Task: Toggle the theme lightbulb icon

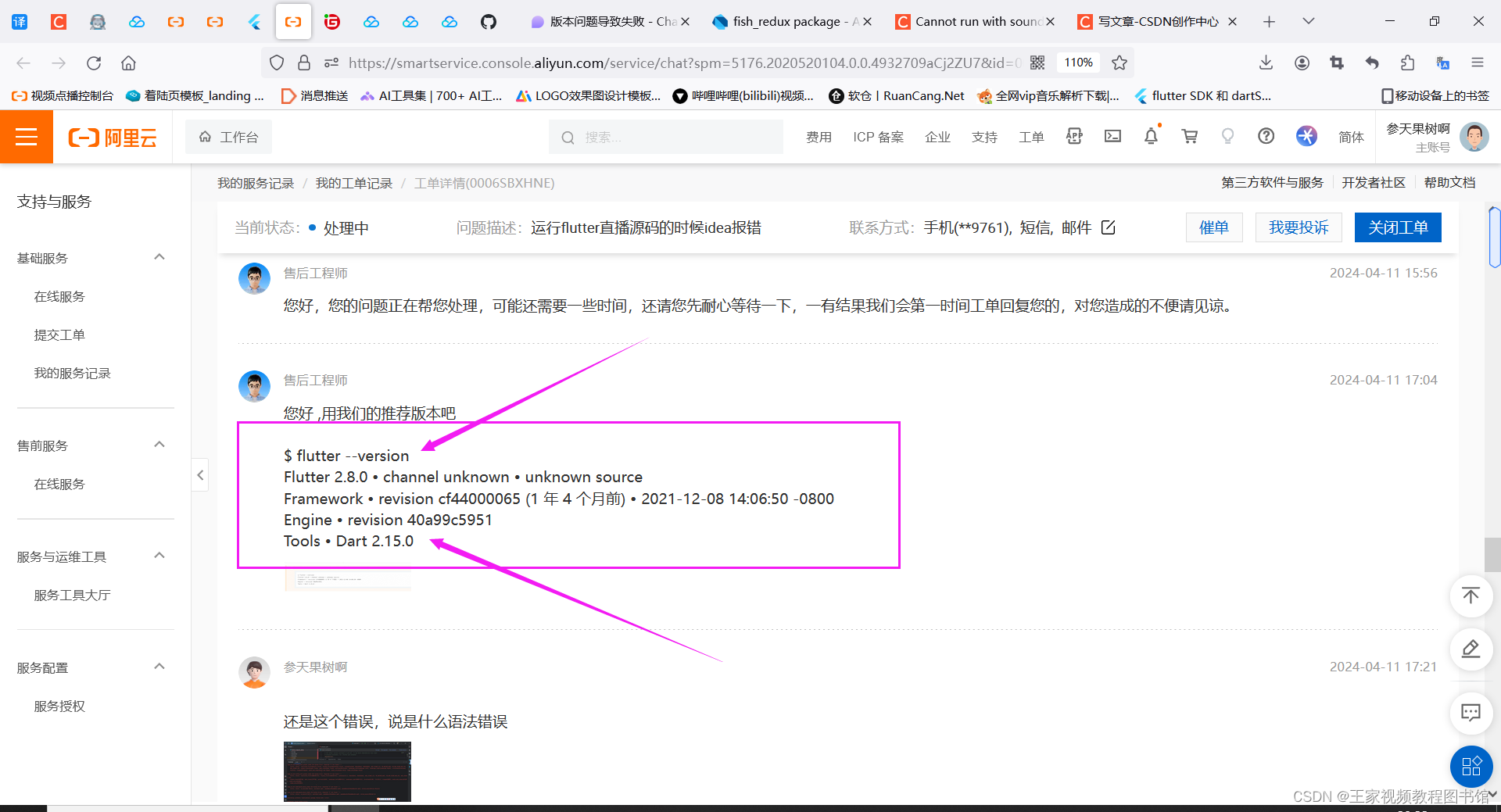Action: point(1227,136)
